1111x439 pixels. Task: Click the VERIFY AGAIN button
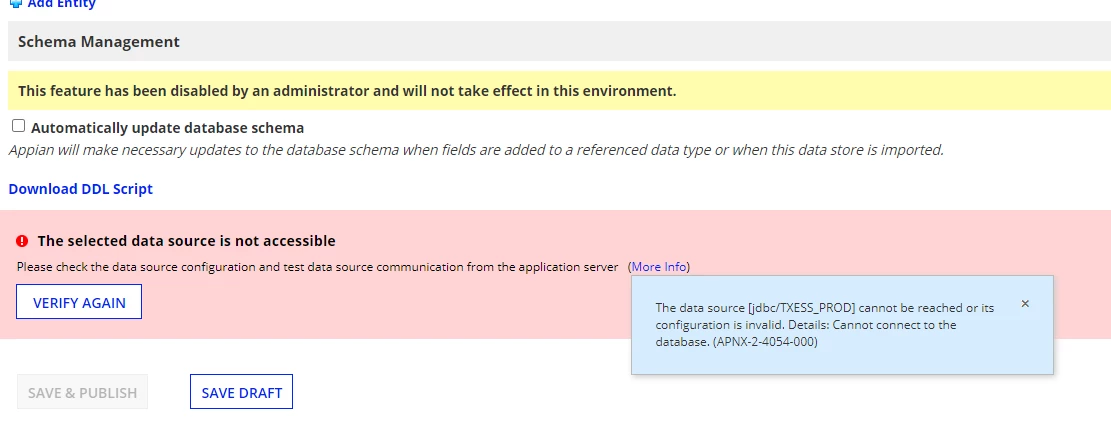[79, 302]
